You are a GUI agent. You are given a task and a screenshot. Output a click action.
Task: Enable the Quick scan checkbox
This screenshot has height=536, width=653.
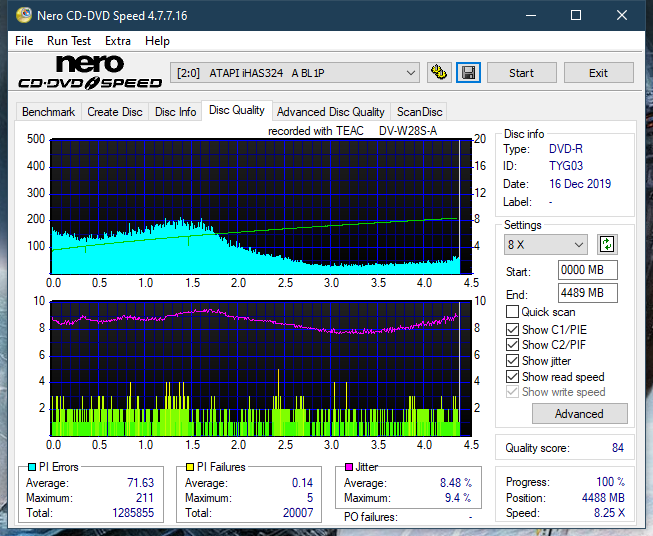tap(512, 312)
